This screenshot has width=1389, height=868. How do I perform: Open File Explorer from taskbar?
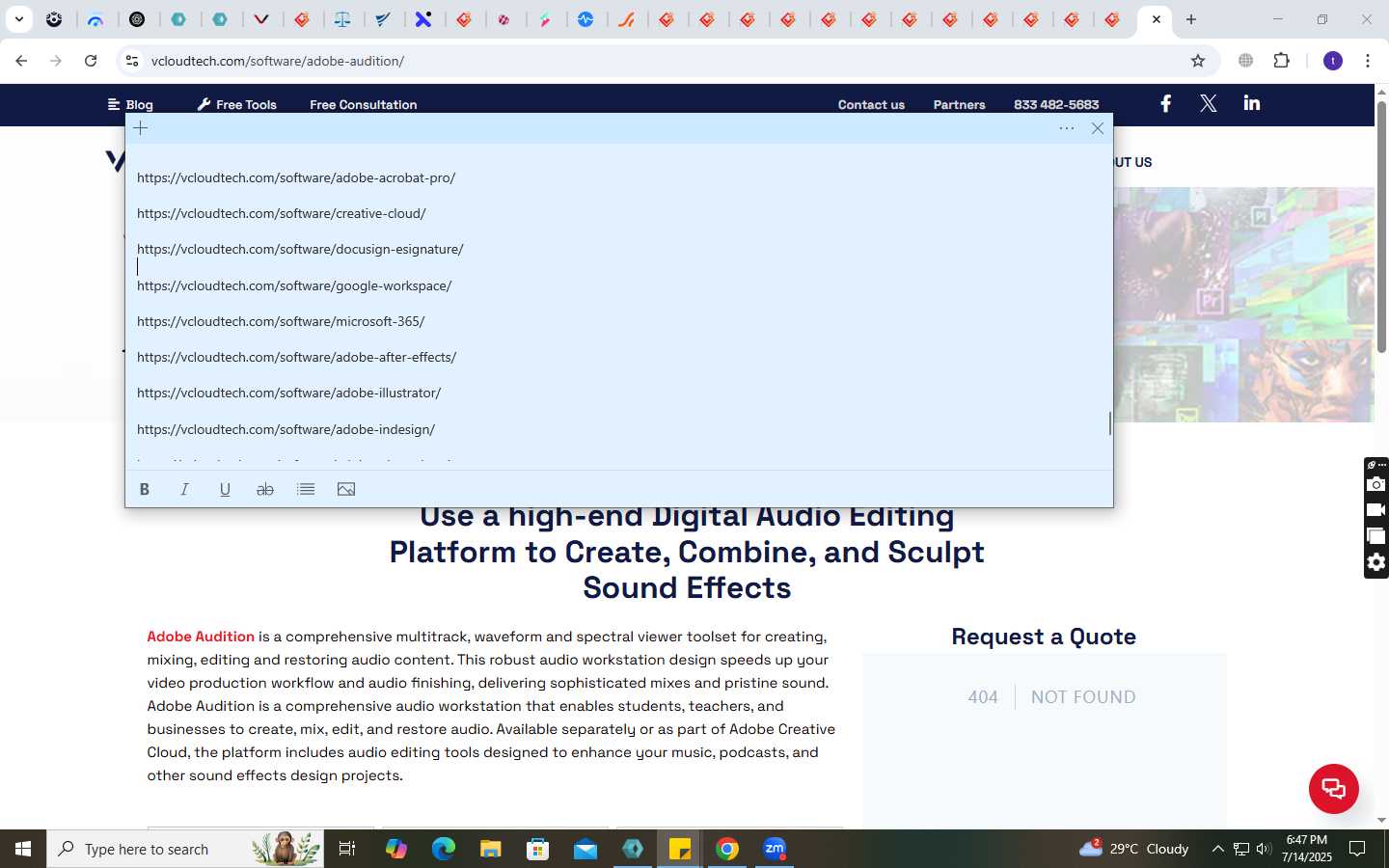coord(491,849)
